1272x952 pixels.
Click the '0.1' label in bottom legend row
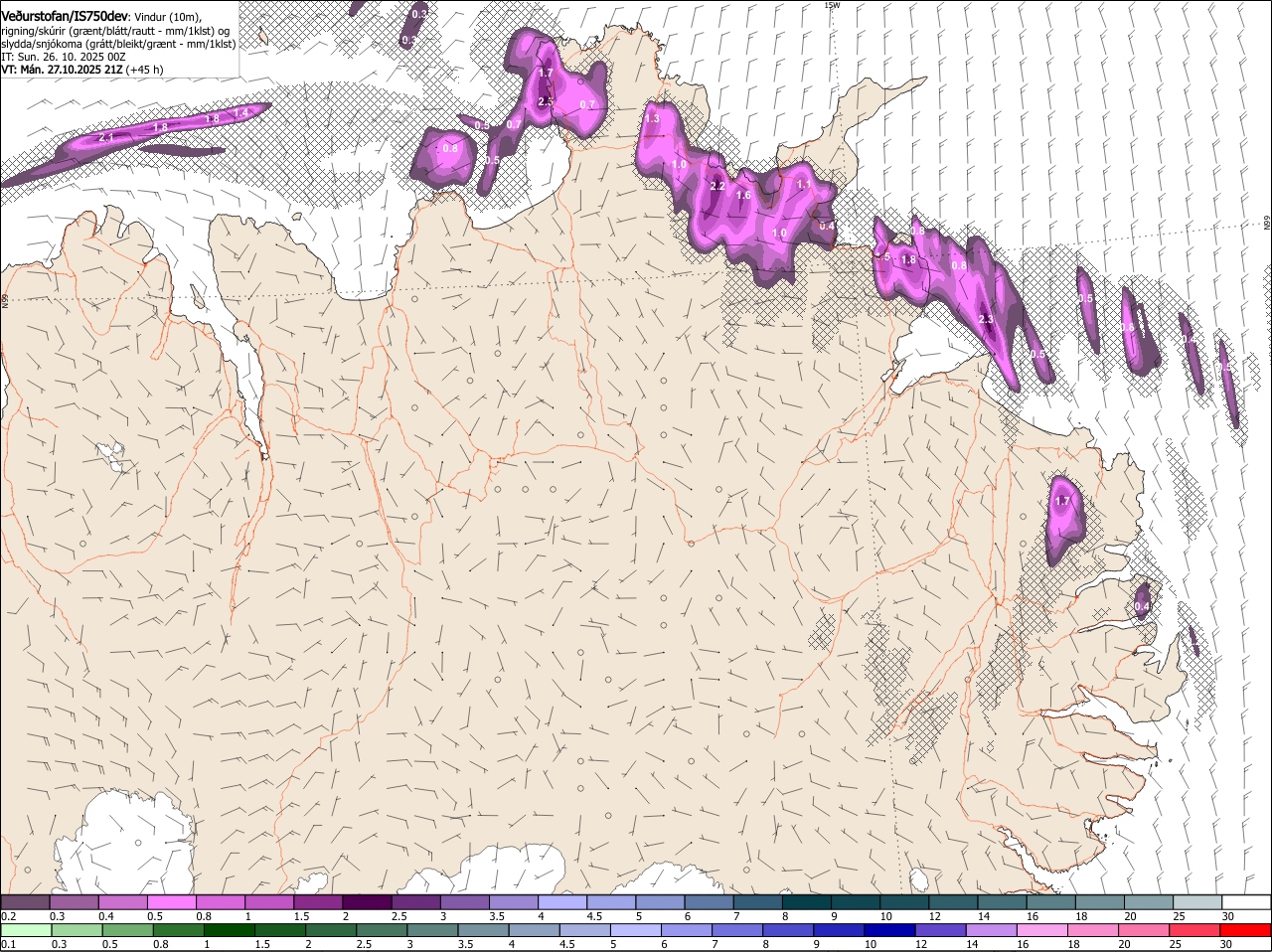(x=8, y=944)
